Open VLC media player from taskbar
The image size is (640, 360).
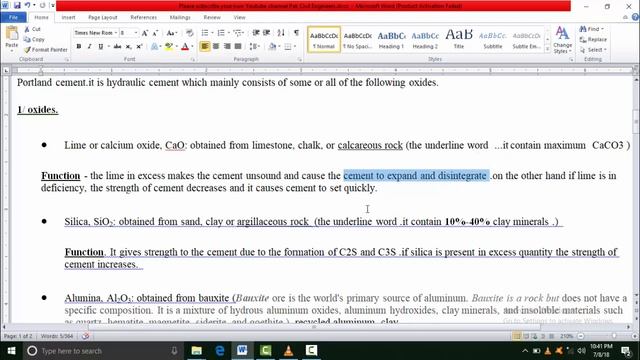[288, 350]
